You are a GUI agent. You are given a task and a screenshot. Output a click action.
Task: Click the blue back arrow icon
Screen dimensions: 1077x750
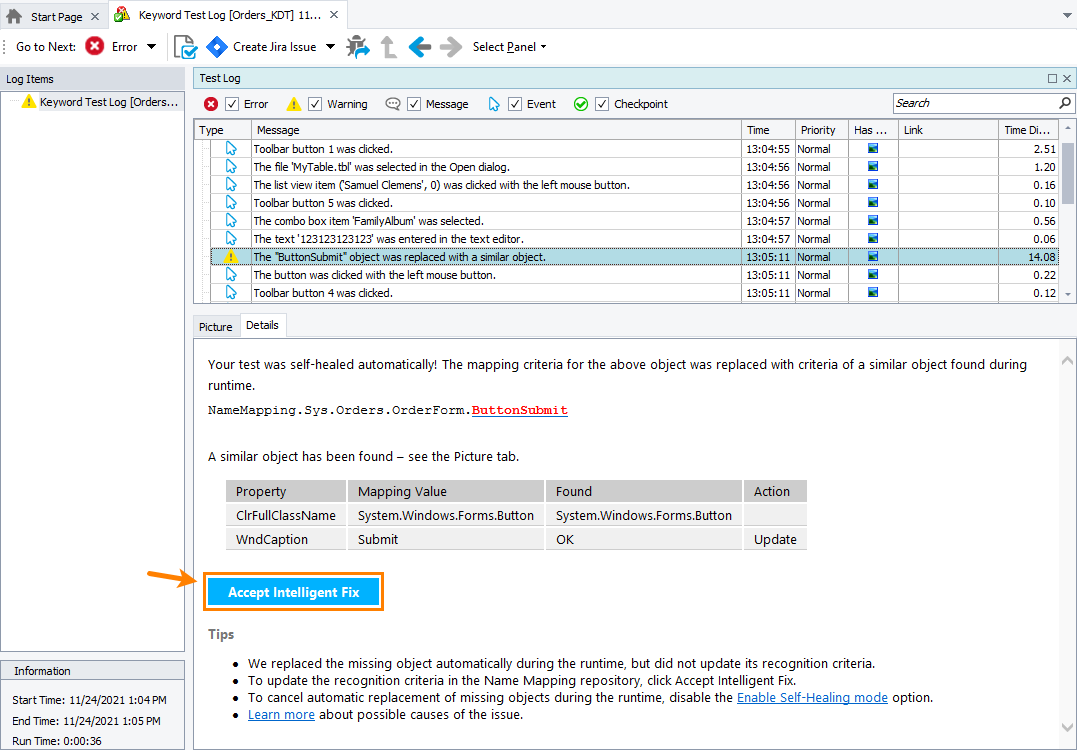pos(420,47)
